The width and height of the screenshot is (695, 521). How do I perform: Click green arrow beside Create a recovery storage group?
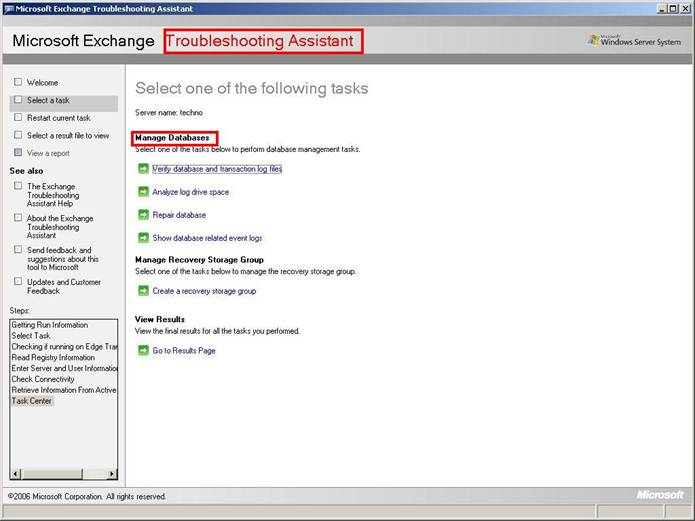143,290
